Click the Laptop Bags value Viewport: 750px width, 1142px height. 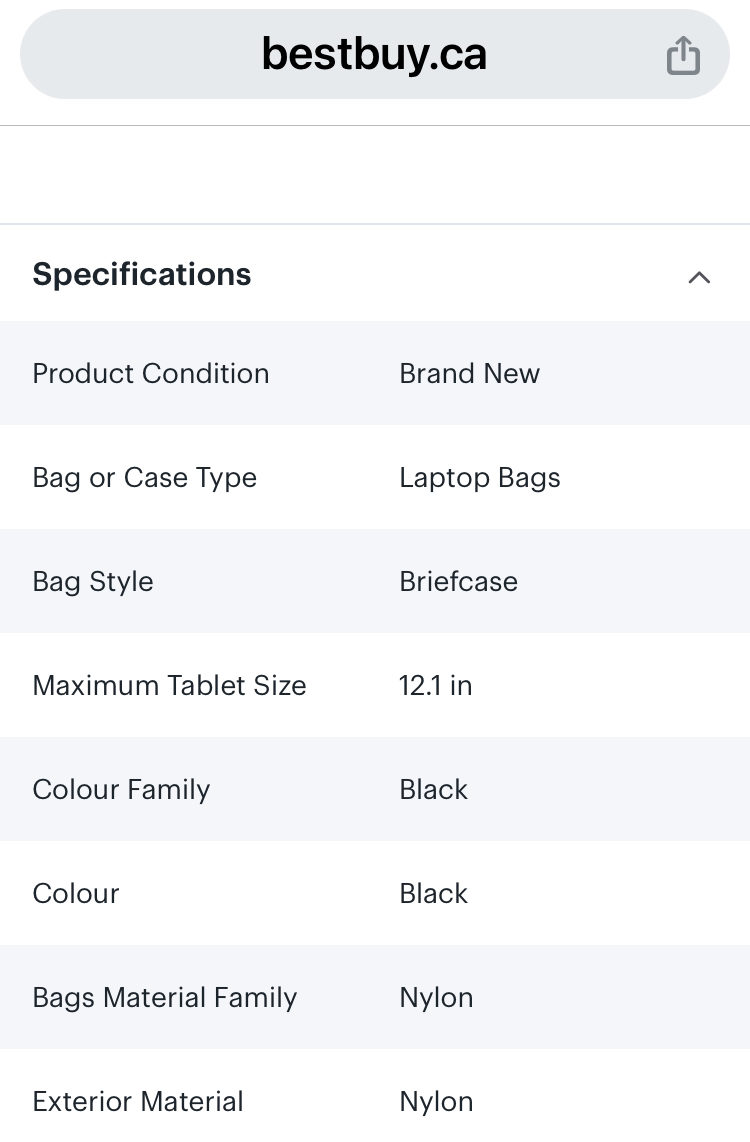480,479
